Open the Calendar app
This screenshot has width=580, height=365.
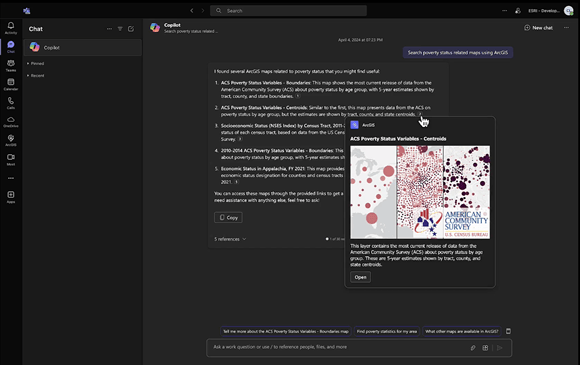[11, 84]
